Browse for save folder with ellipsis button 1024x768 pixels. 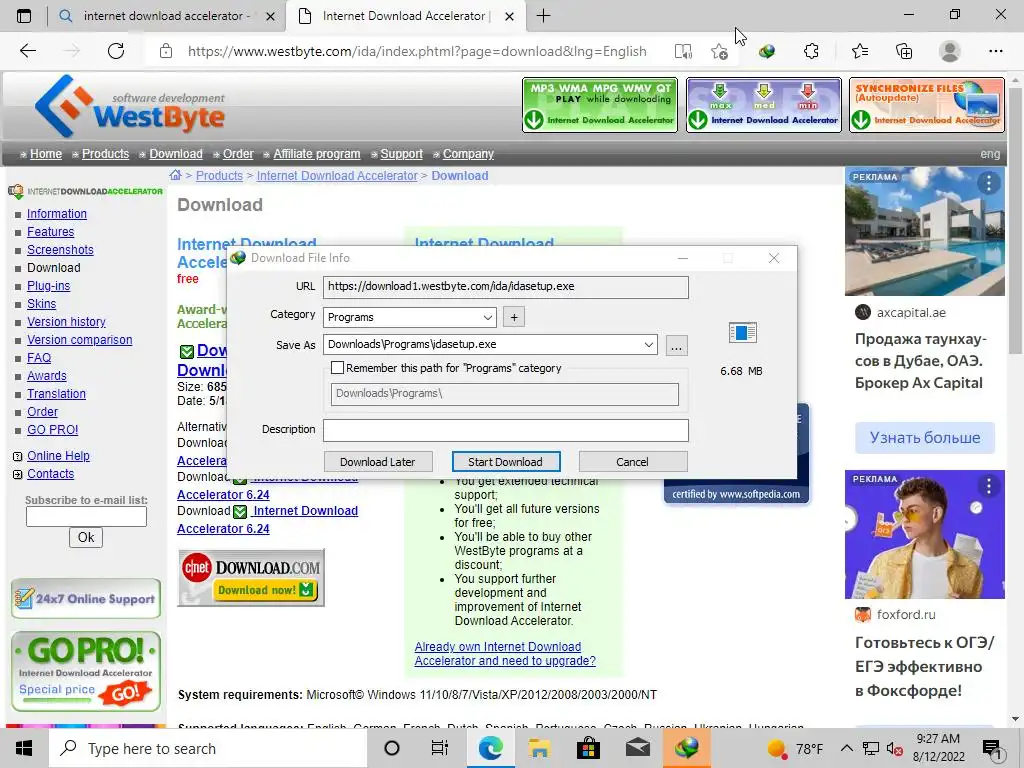(677, 345)
